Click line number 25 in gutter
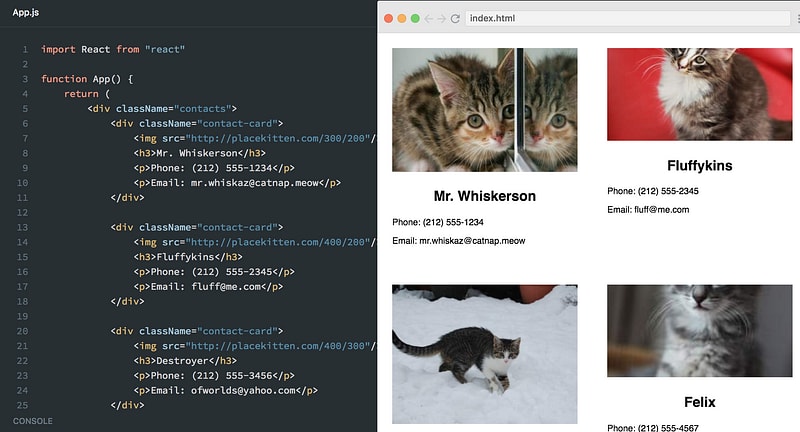 click(x=22, y=405)
